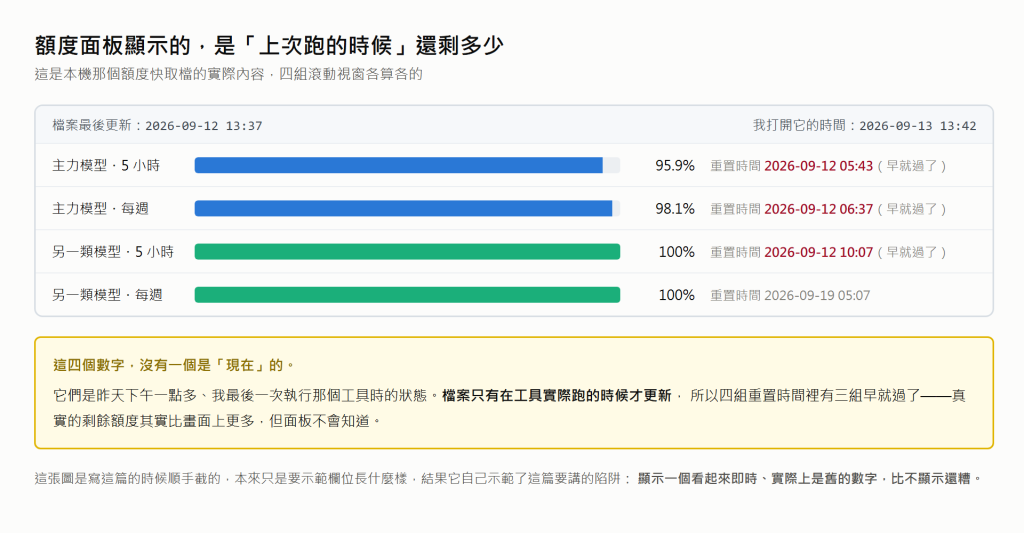Image resolution: width=1024 pixels, height=533 pixels.
Task: Click the reset time 2026-09-19 05:07
Action: point(817,295)
